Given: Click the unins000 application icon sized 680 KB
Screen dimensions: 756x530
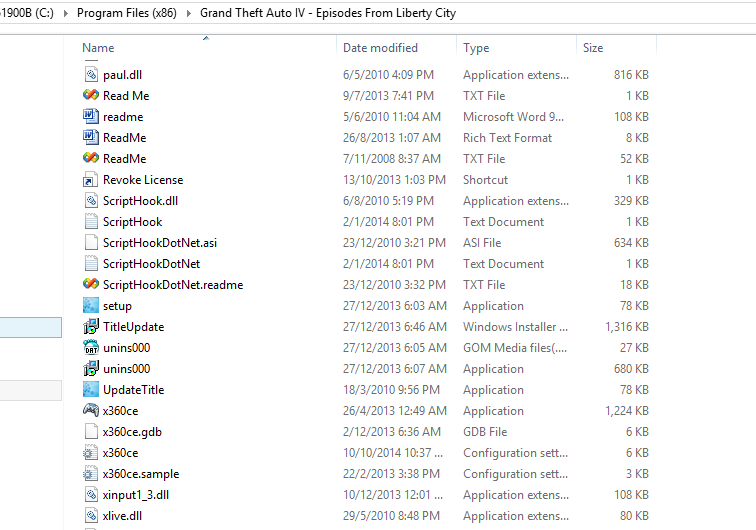Looking at the screenshot, I should pos(91,369).
